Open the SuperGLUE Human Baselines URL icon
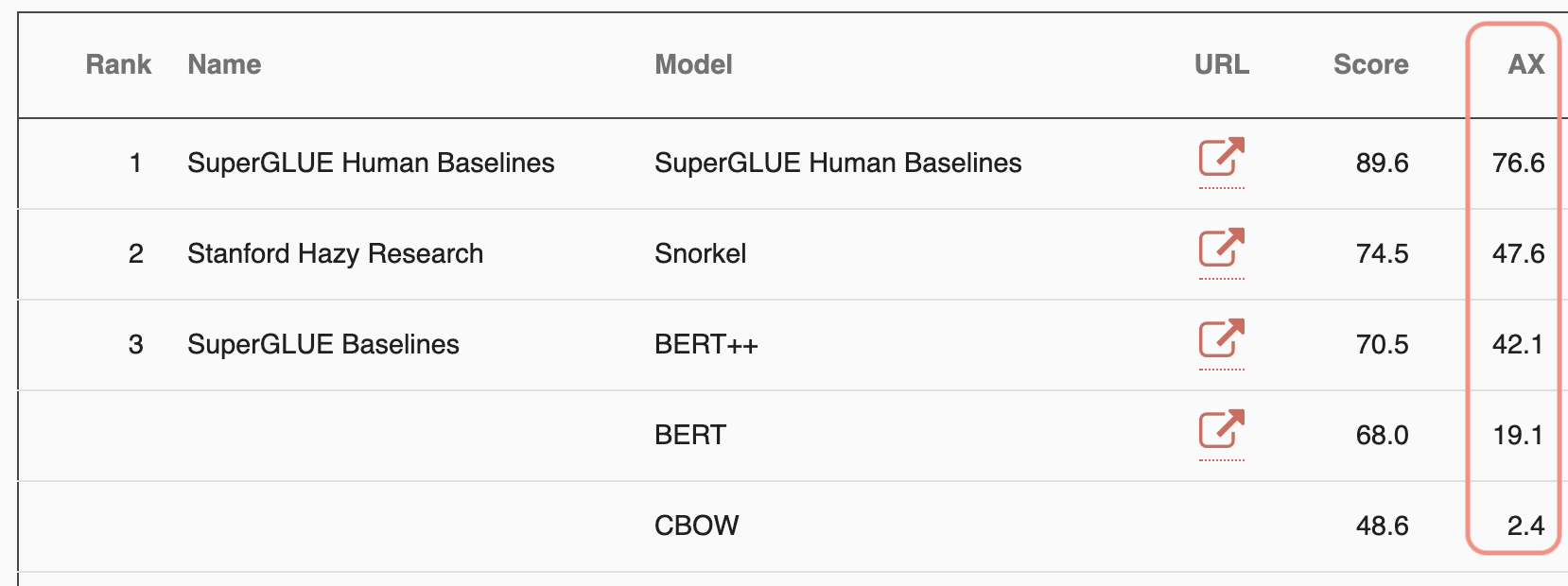This screenshot has width=1568, height=586. [x=1221, y=158]
